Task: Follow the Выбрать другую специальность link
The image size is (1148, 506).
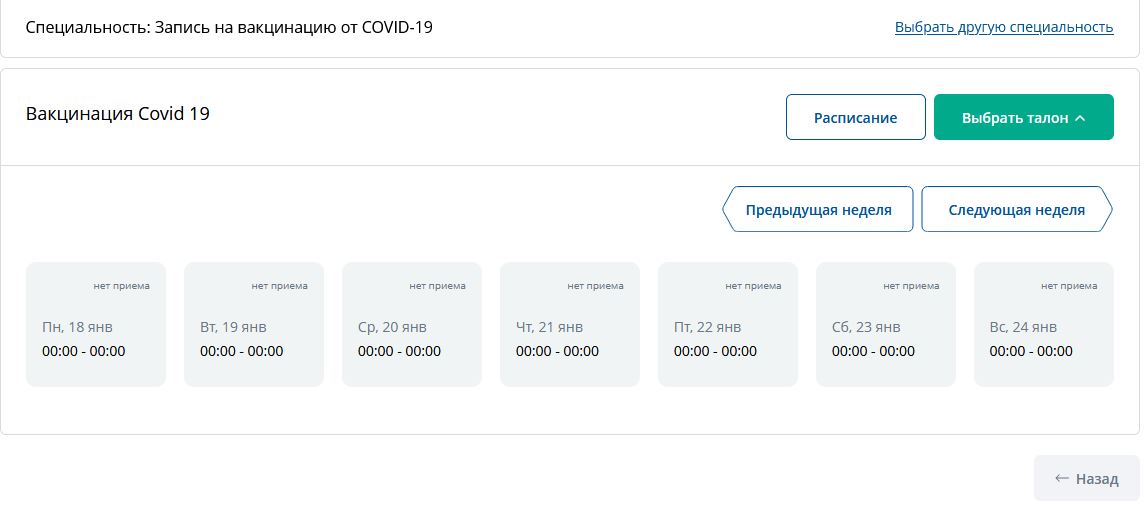Action: point(1003,27)
